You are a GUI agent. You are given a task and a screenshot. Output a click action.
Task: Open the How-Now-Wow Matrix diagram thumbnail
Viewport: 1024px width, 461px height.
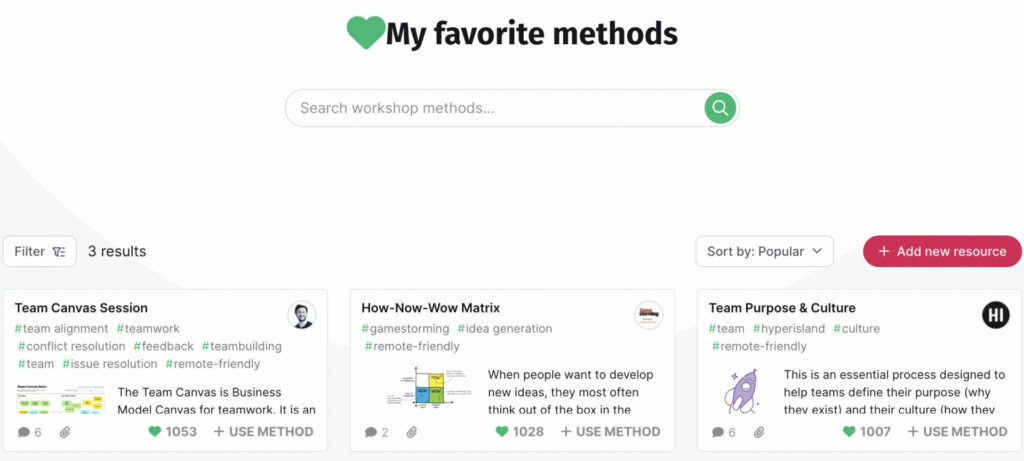click(427, 389)
